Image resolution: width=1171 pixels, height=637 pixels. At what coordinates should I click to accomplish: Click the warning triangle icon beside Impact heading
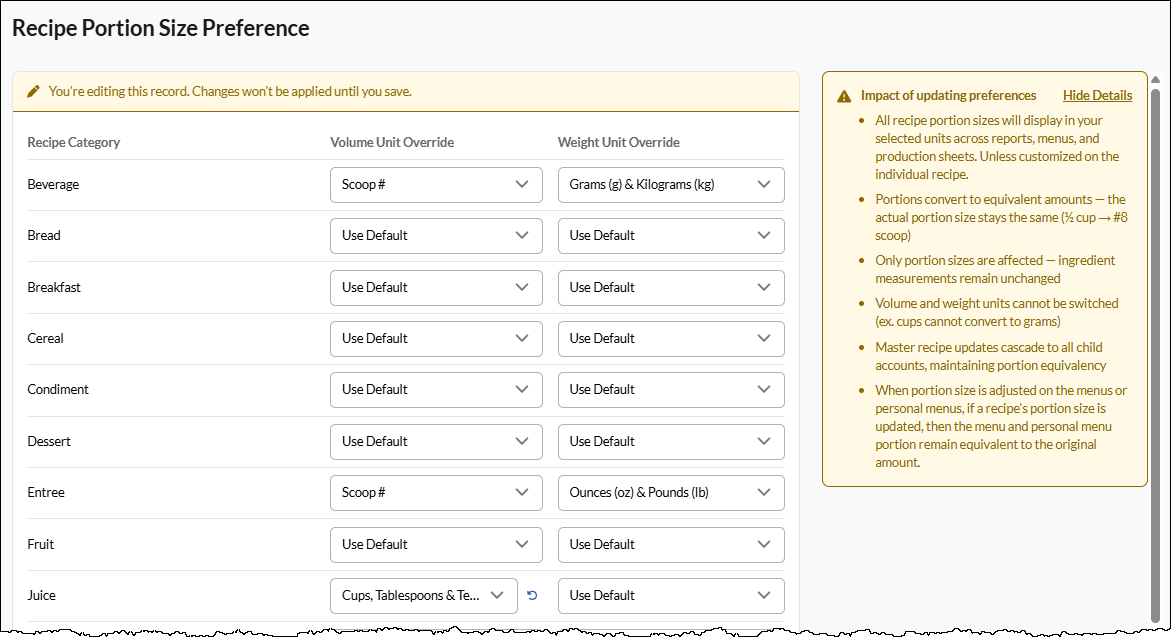tap(844, 96)
